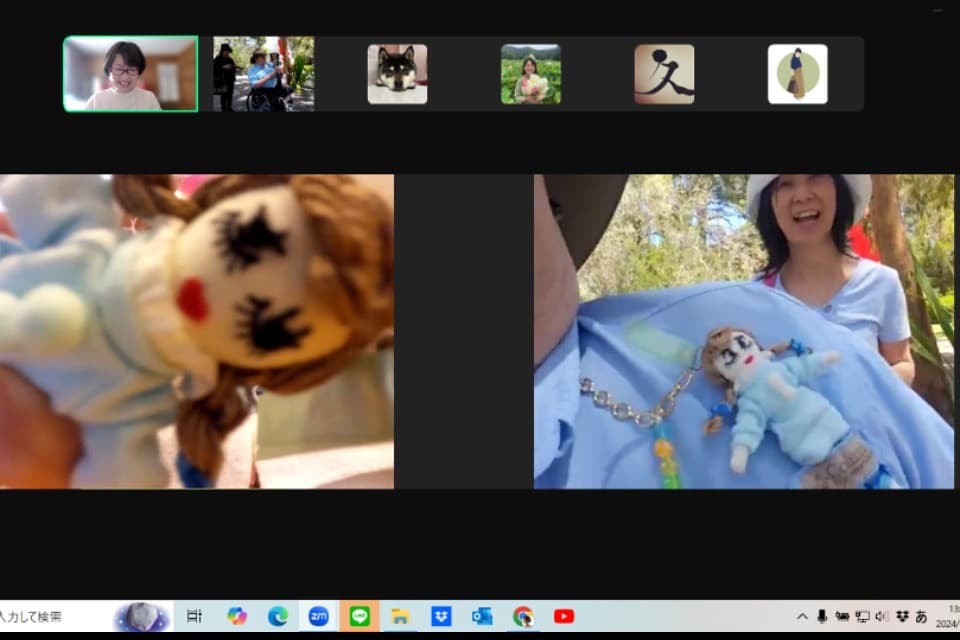Select the calligraphy 久 avatar participant
960x640 pixels.
click(664, 74)
